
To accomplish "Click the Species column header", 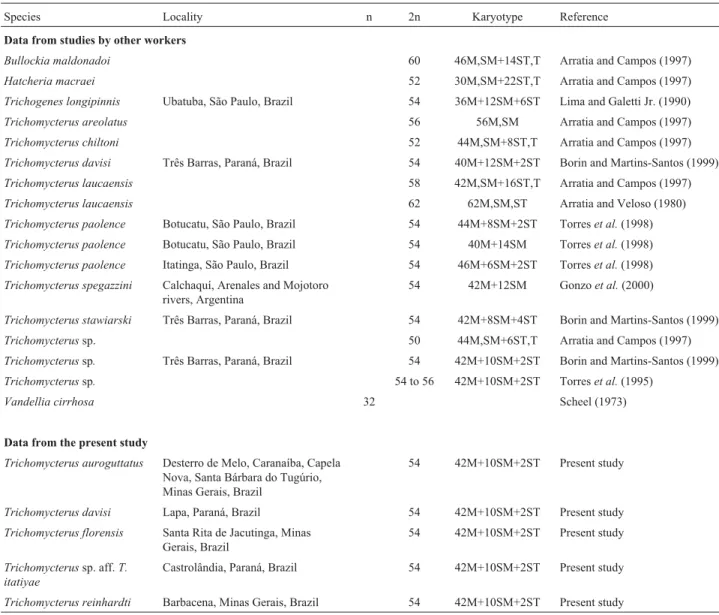I will click(22, 17).
